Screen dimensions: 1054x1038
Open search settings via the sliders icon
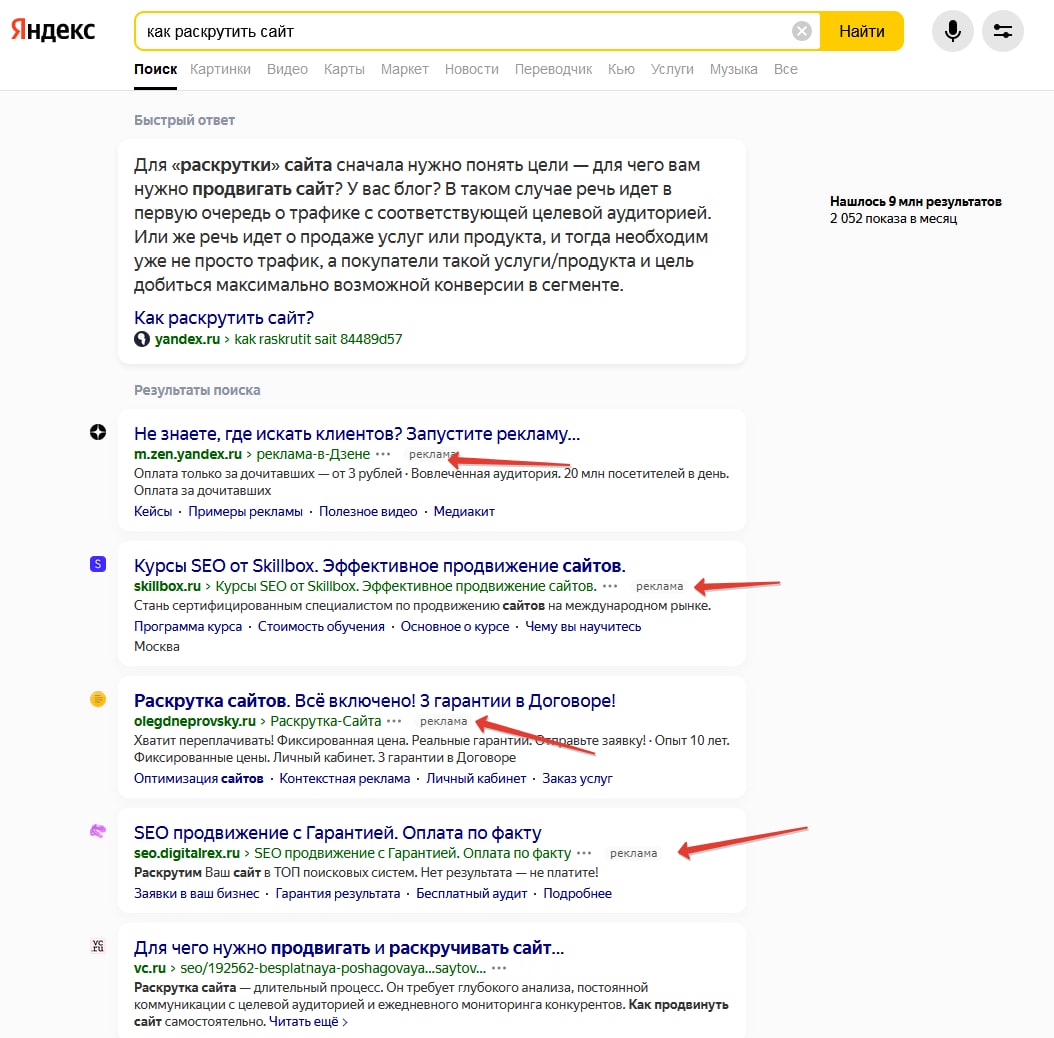point(1002,31)
